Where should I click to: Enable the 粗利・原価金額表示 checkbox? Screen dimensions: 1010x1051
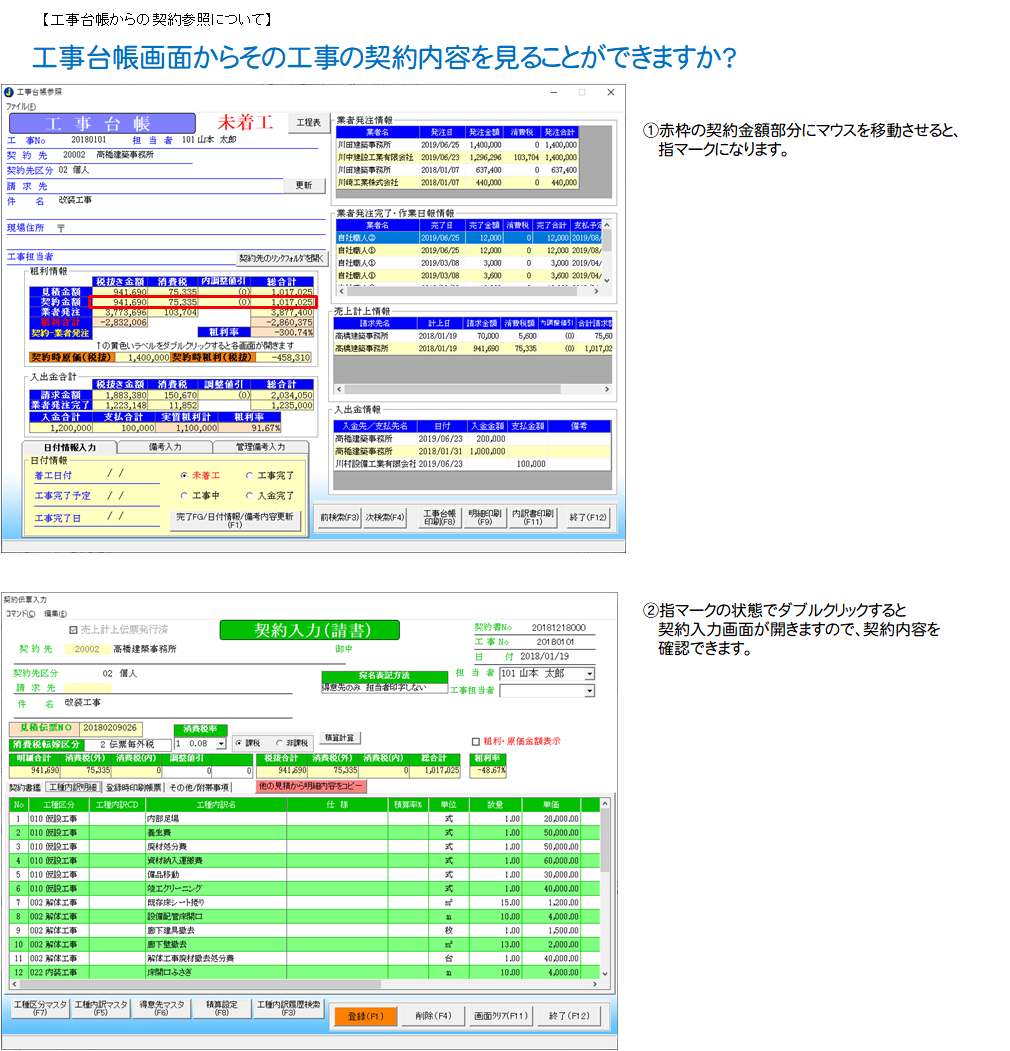(x=476, y=742)
